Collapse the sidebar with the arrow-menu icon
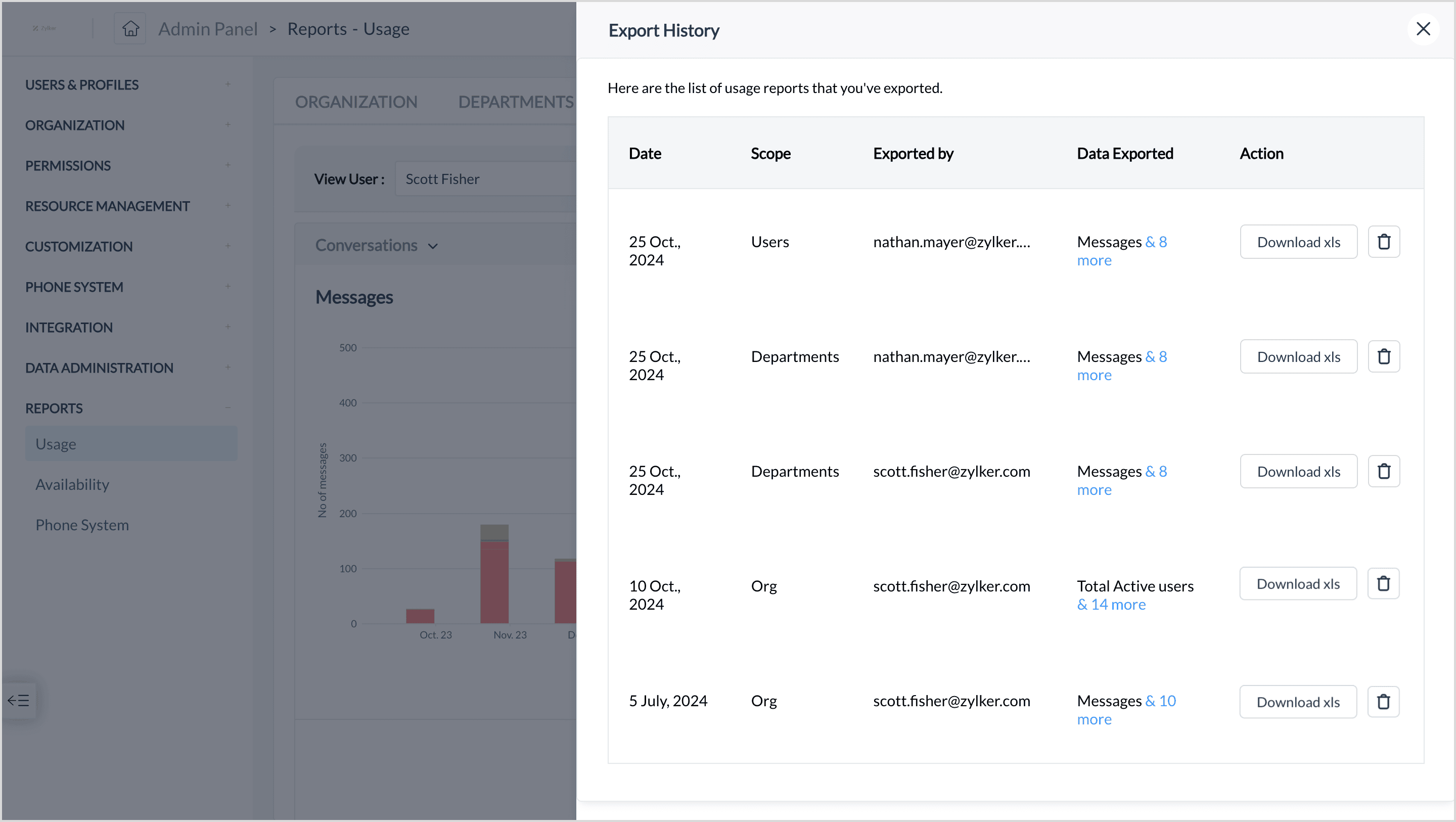This screenshot has height=822, width=1456. point(19,701)
